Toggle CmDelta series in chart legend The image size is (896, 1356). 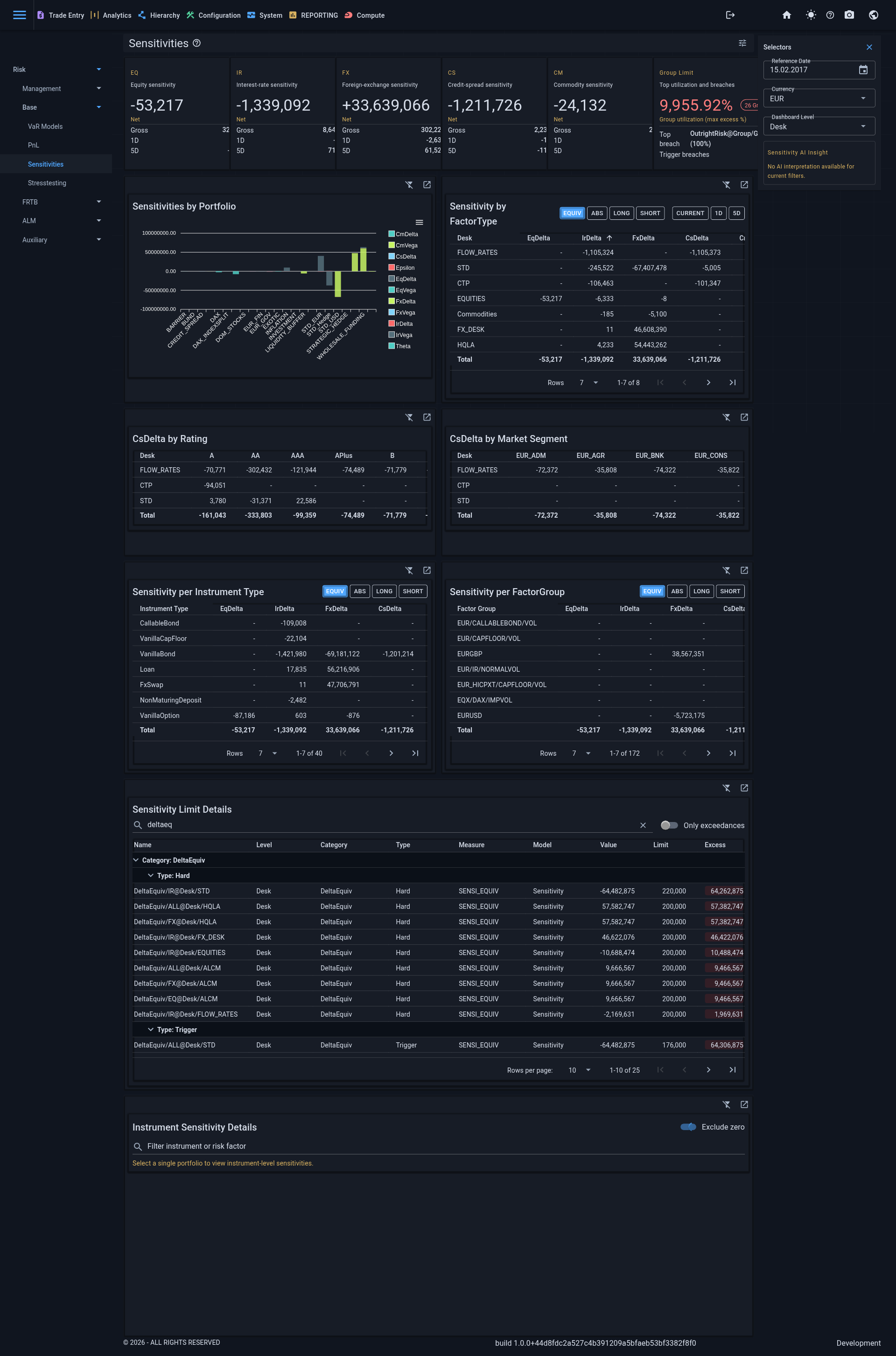tap(403, 234)
